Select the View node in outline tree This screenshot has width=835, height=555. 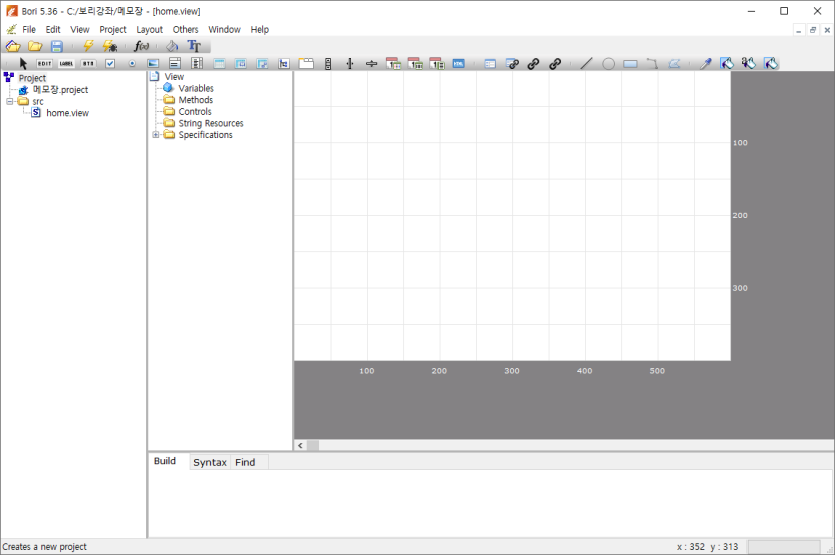[174, 77]
